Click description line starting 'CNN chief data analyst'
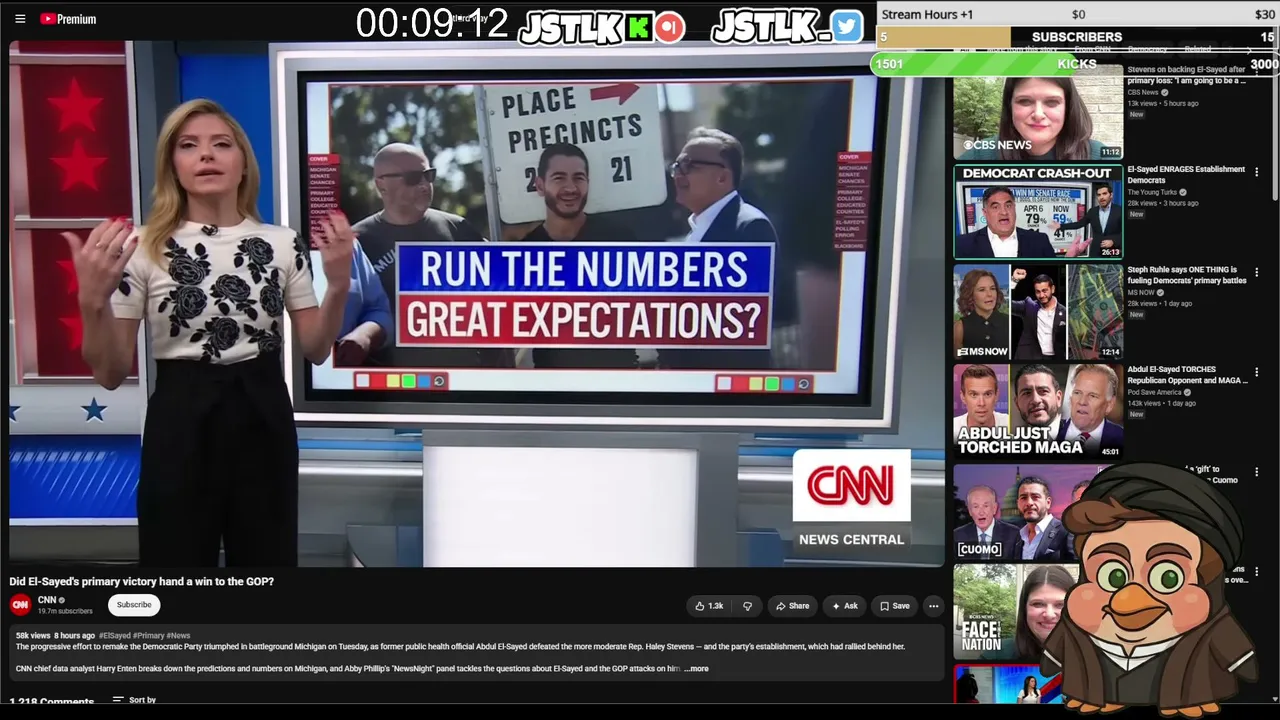The image size is (1280, 720). 348,669
